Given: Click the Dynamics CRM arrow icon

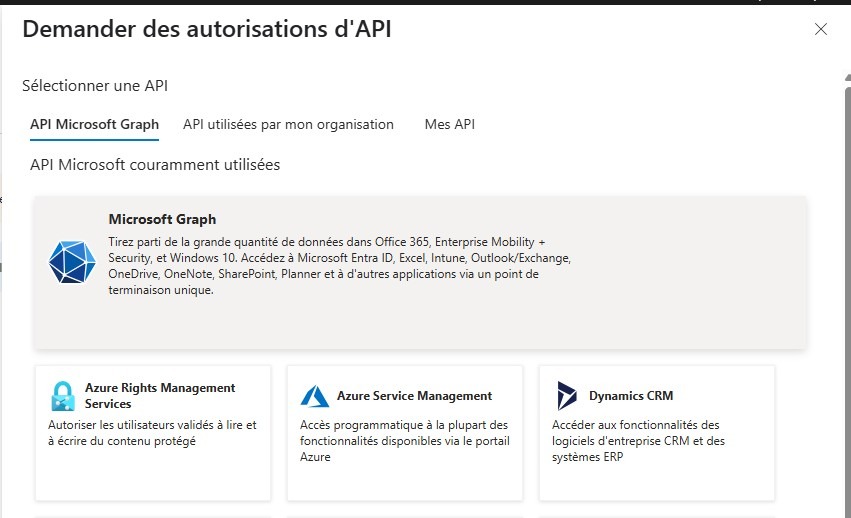Looking at the screenshot, I should pos(567,396).
